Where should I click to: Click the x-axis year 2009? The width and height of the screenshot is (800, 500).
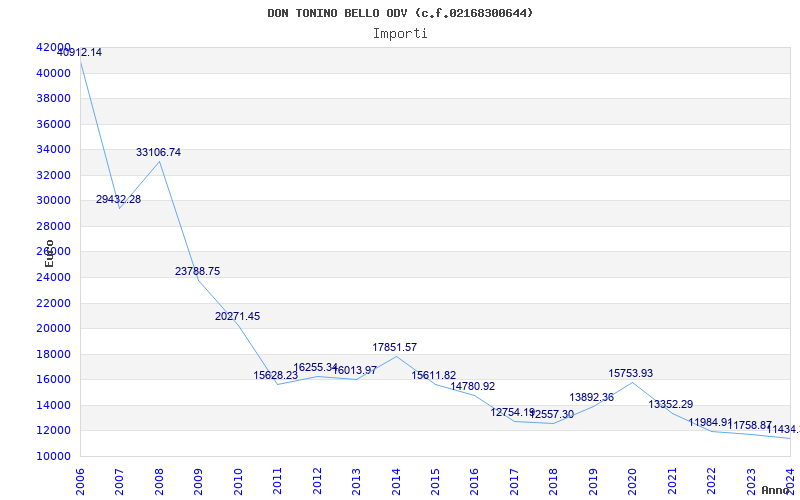198,482
